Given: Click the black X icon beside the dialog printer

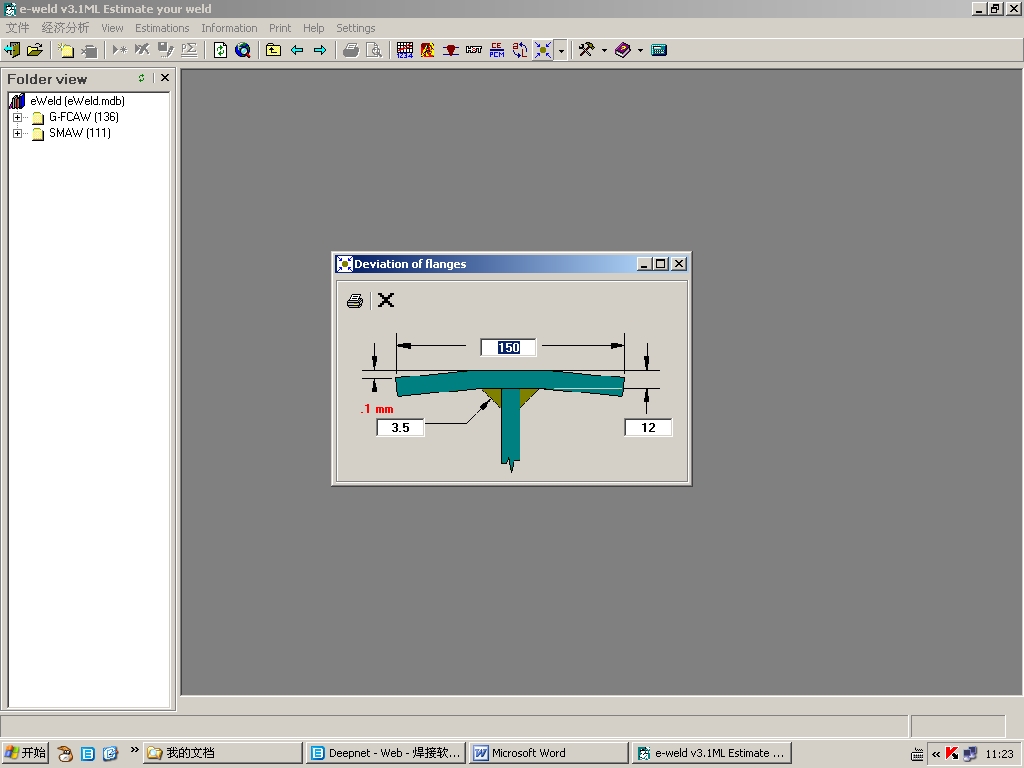Looking at the screenshot, I should [386, 300].
